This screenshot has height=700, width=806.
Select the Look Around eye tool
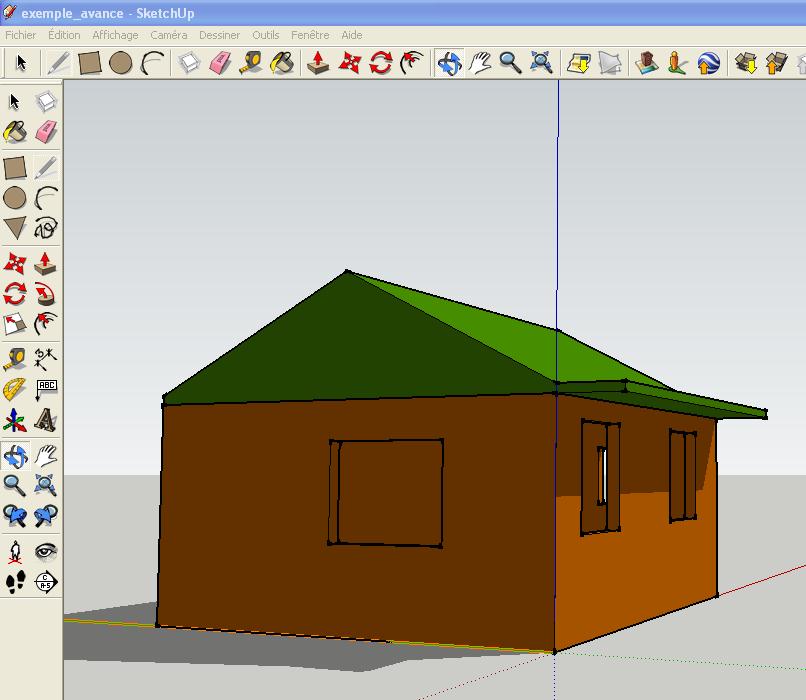[x=46, y=551]
